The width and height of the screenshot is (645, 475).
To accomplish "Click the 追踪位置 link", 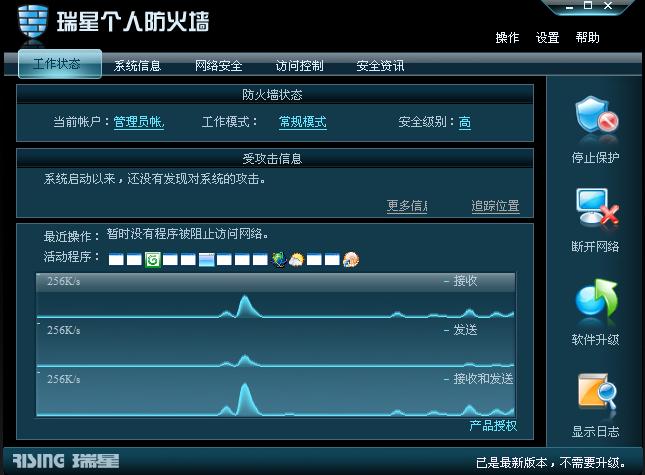I will tap(495, 206).
